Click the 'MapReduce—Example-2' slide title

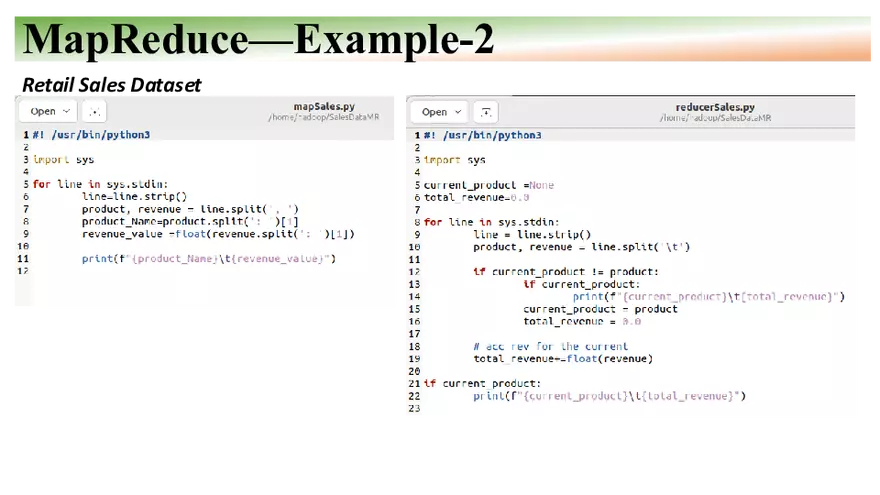point(258,39)
